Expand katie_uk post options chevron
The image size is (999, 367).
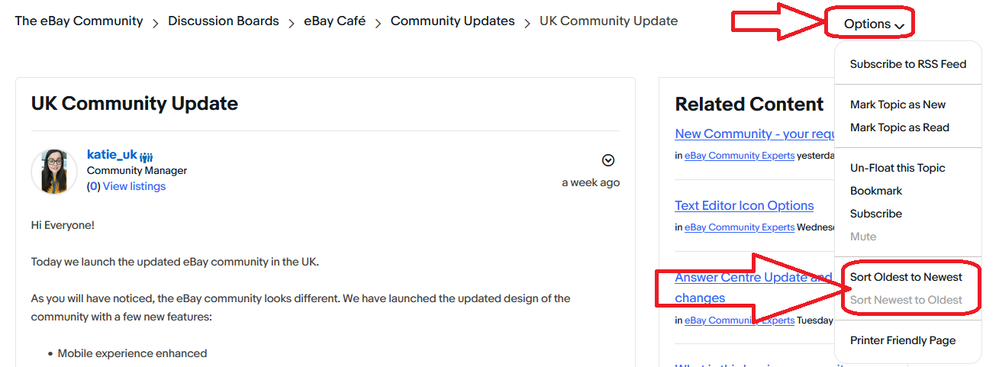click(x=608, y=160)
